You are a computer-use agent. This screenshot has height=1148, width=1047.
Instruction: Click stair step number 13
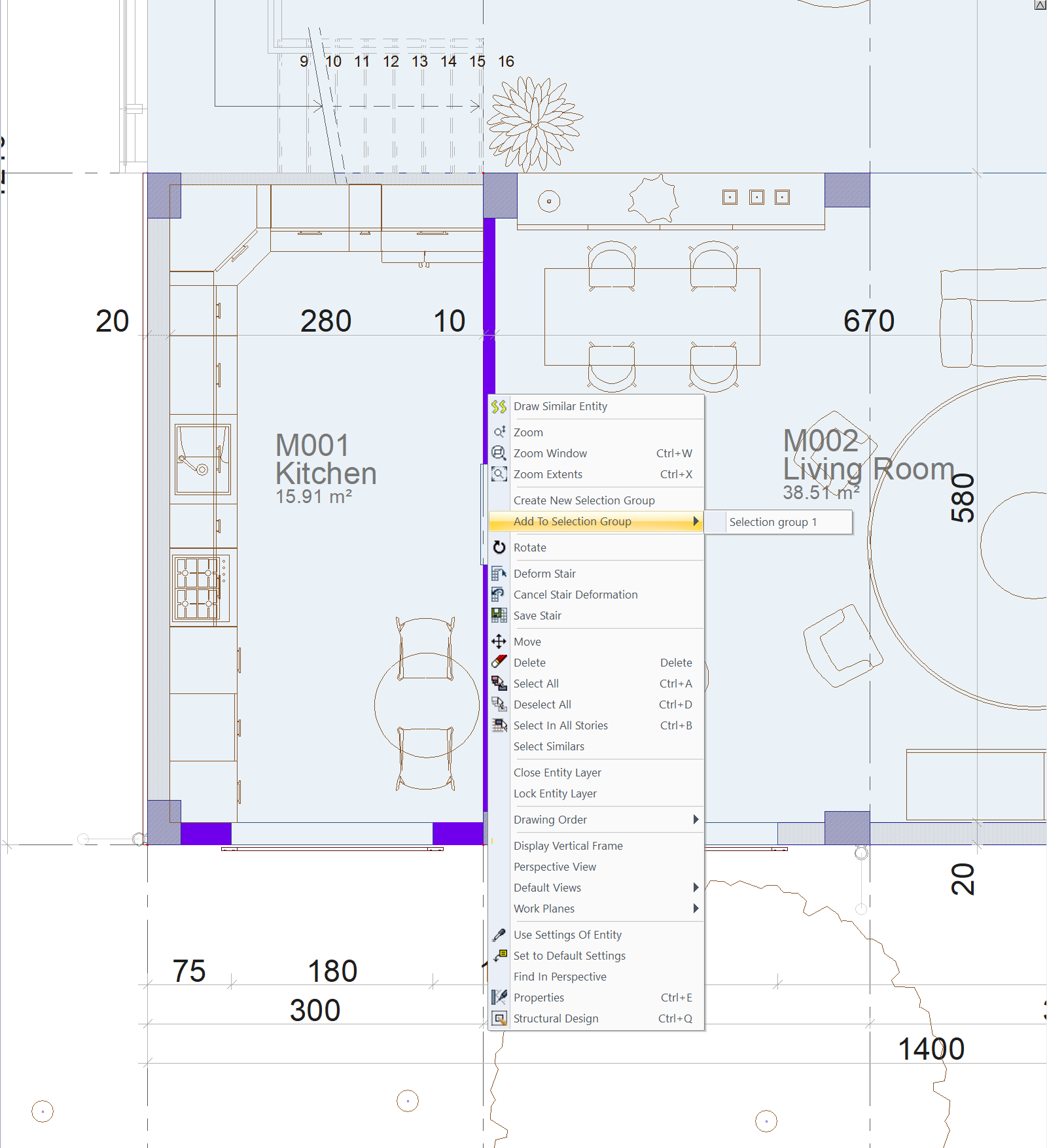[x=419, y=61]
